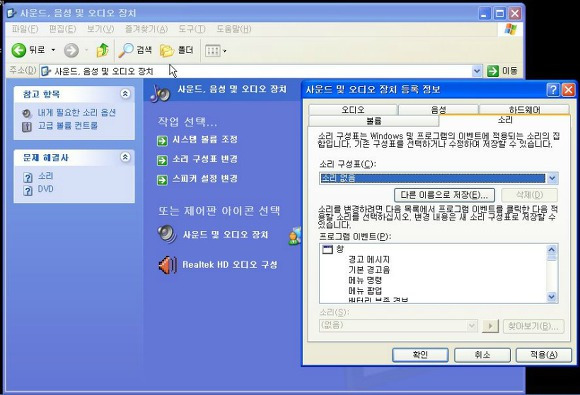Open the 내게 필요한 소리 옵션 link

point(77,113)
